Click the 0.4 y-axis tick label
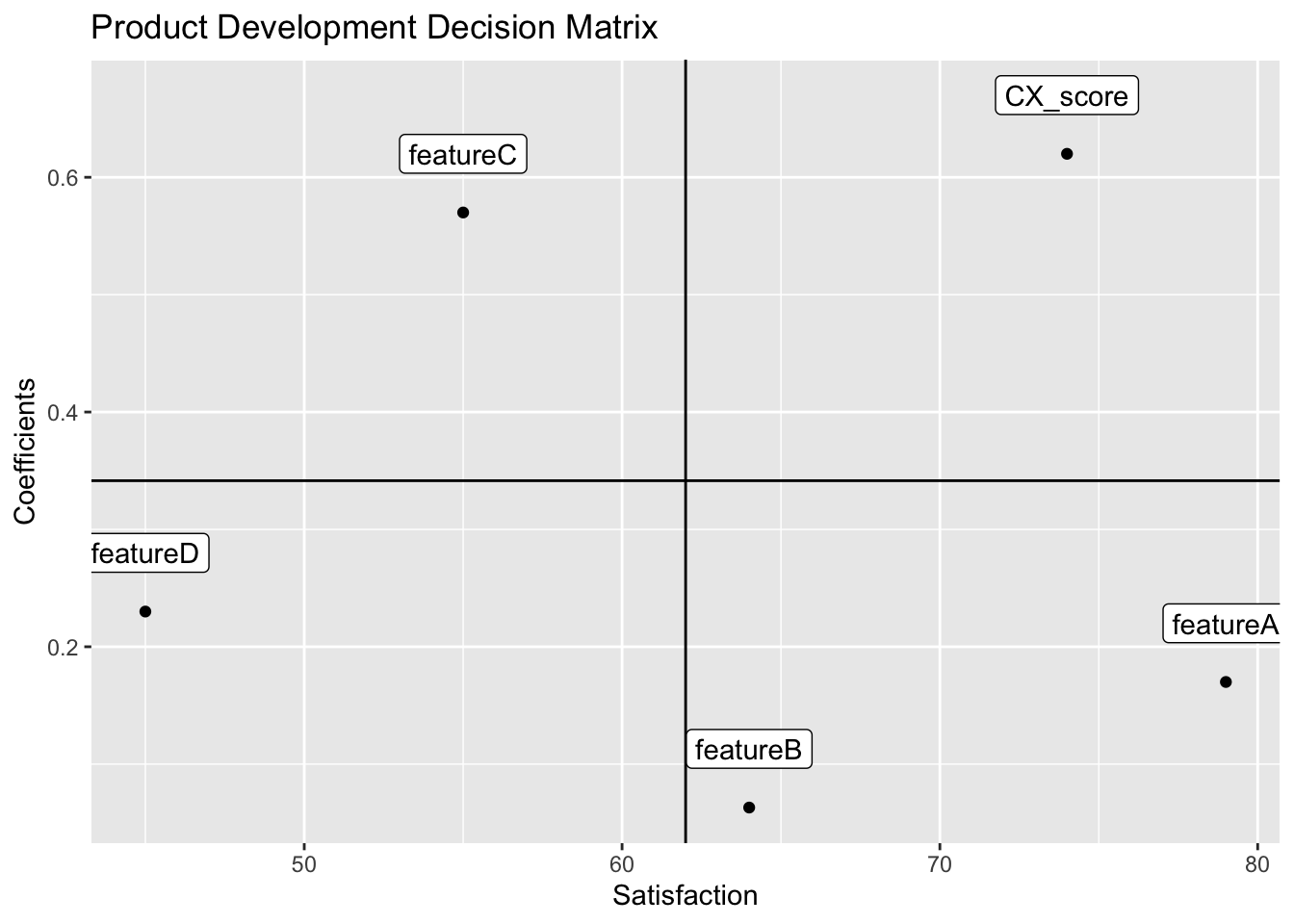 coord(64,413)
